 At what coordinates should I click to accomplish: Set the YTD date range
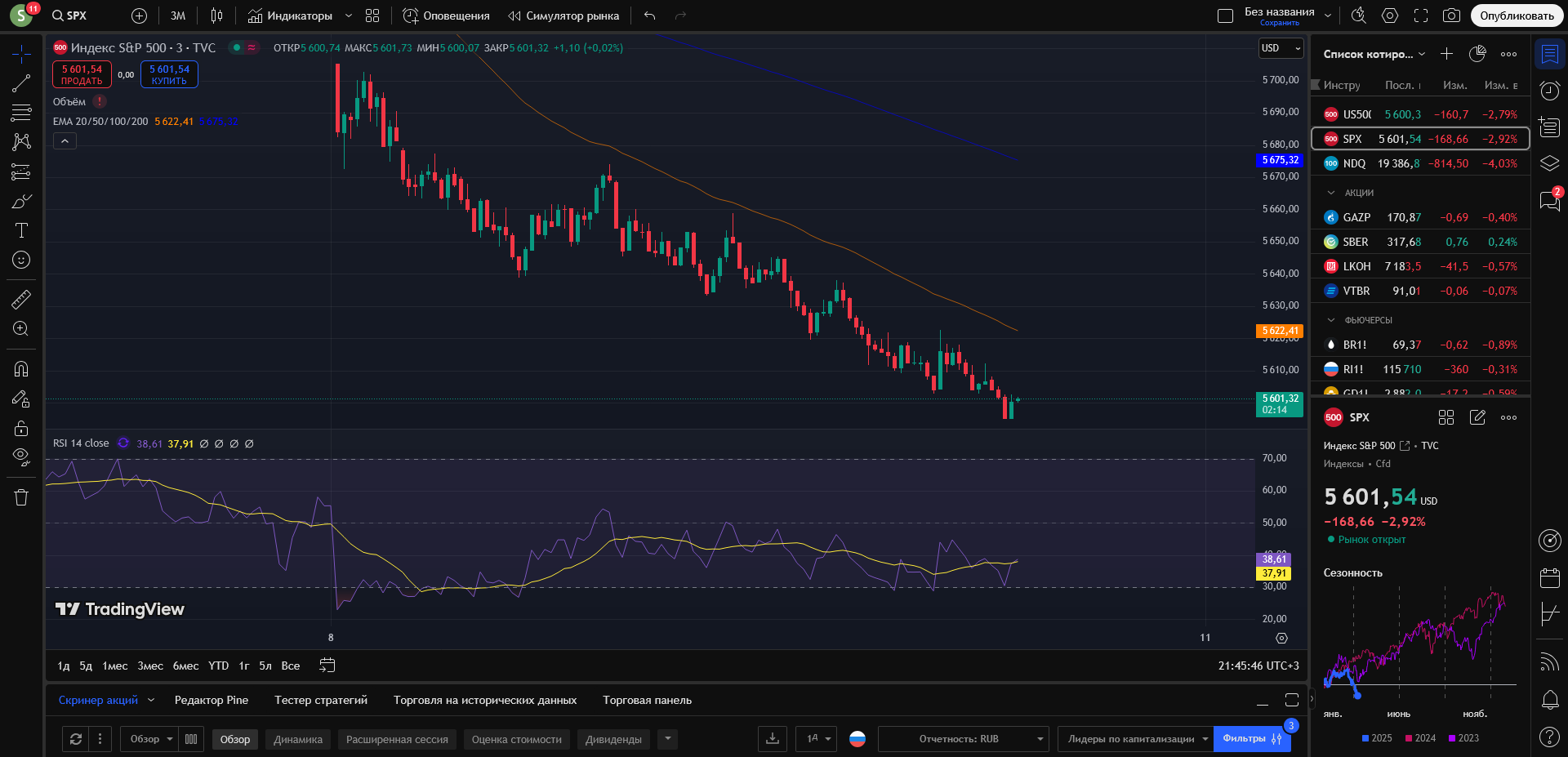pyautogui.click(x=218, y=666)
